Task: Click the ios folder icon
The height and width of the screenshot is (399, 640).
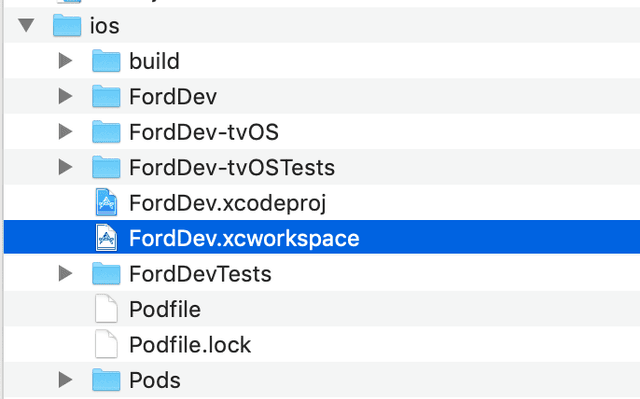Action: (67, 26)
